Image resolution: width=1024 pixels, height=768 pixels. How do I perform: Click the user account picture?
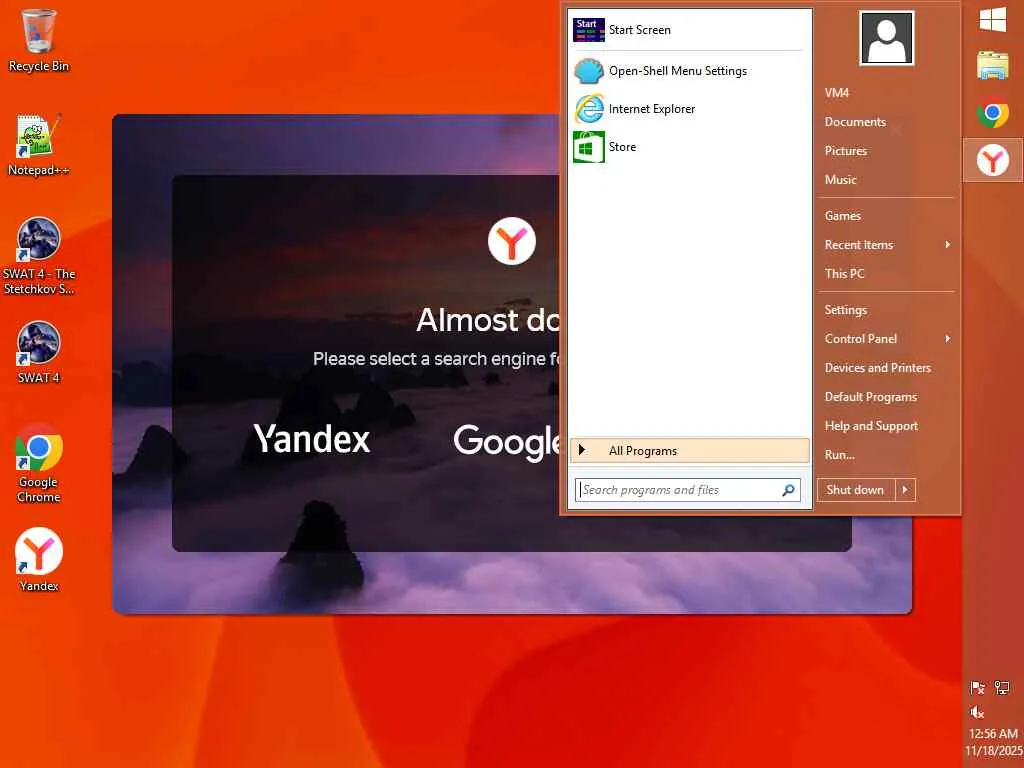[x=887, y=38]
